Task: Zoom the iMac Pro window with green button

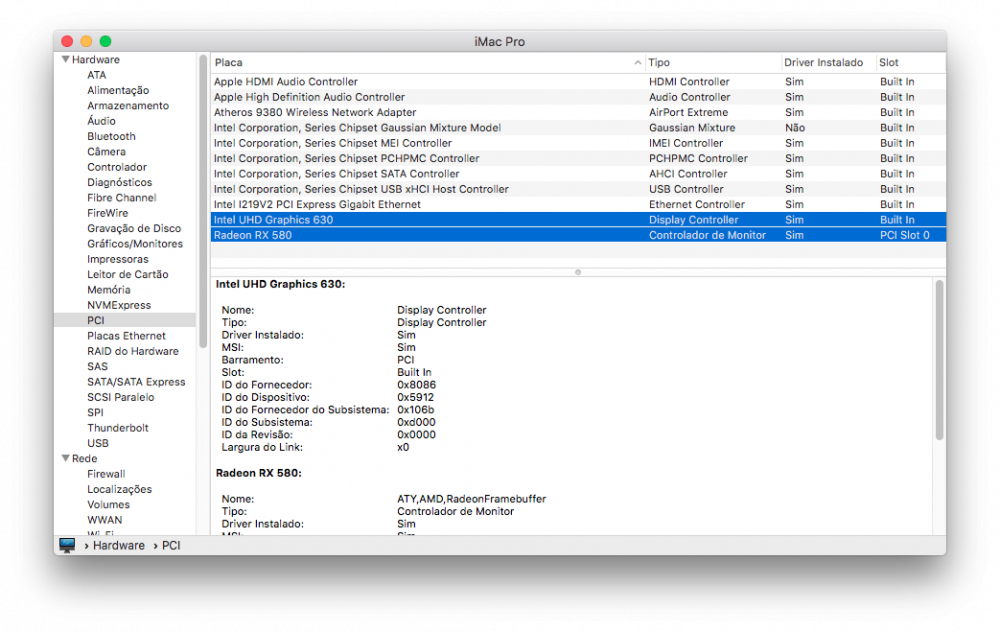Action: coord(105,41)
